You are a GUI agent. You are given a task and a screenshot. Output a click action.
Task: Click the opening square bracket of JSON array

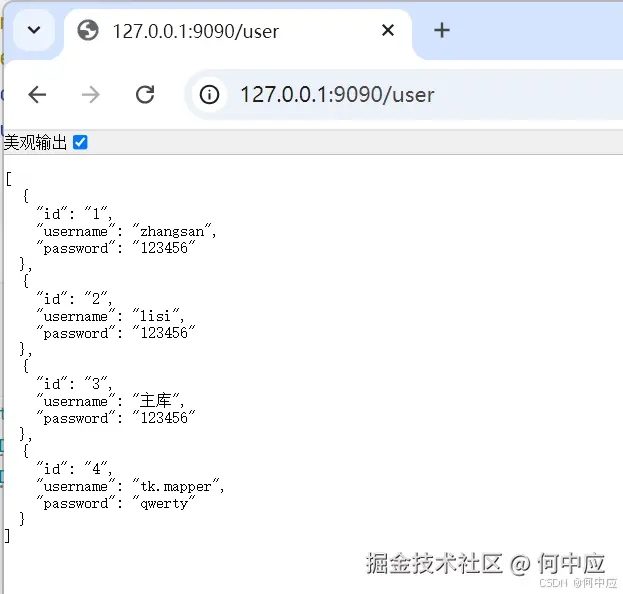(8, 179)
